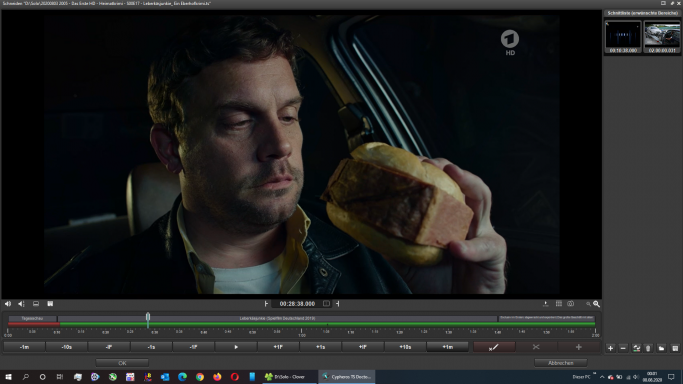The image size is (683, 384).
Task: Click the download arrow icon above timeline
Action: (545, 304)
